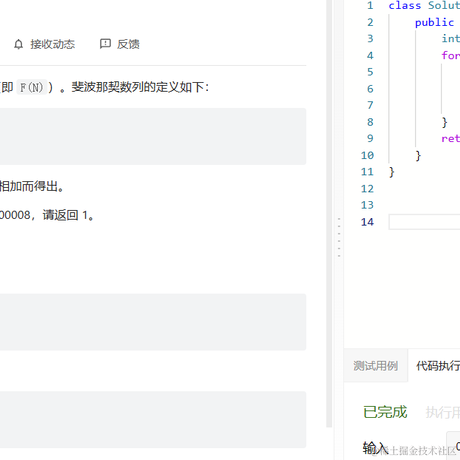
Task: Click line number 9 in the editor
Action: click(x=370, y=138)
